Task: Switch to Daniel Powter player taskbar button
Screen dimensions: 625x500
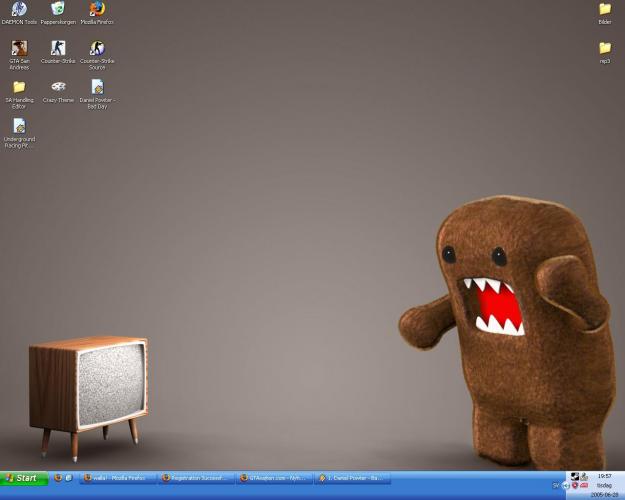Action: [353, 478]
